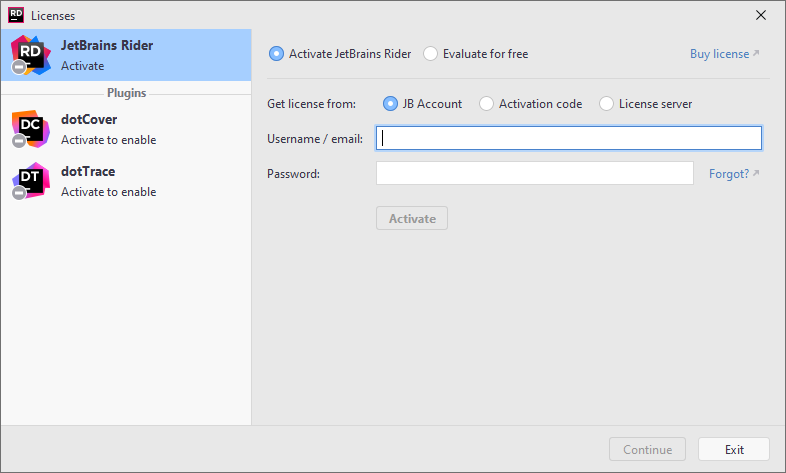Click the dotCover DC plugin icon
This screenshot has width=786, height=473.
tap(31, 129)
